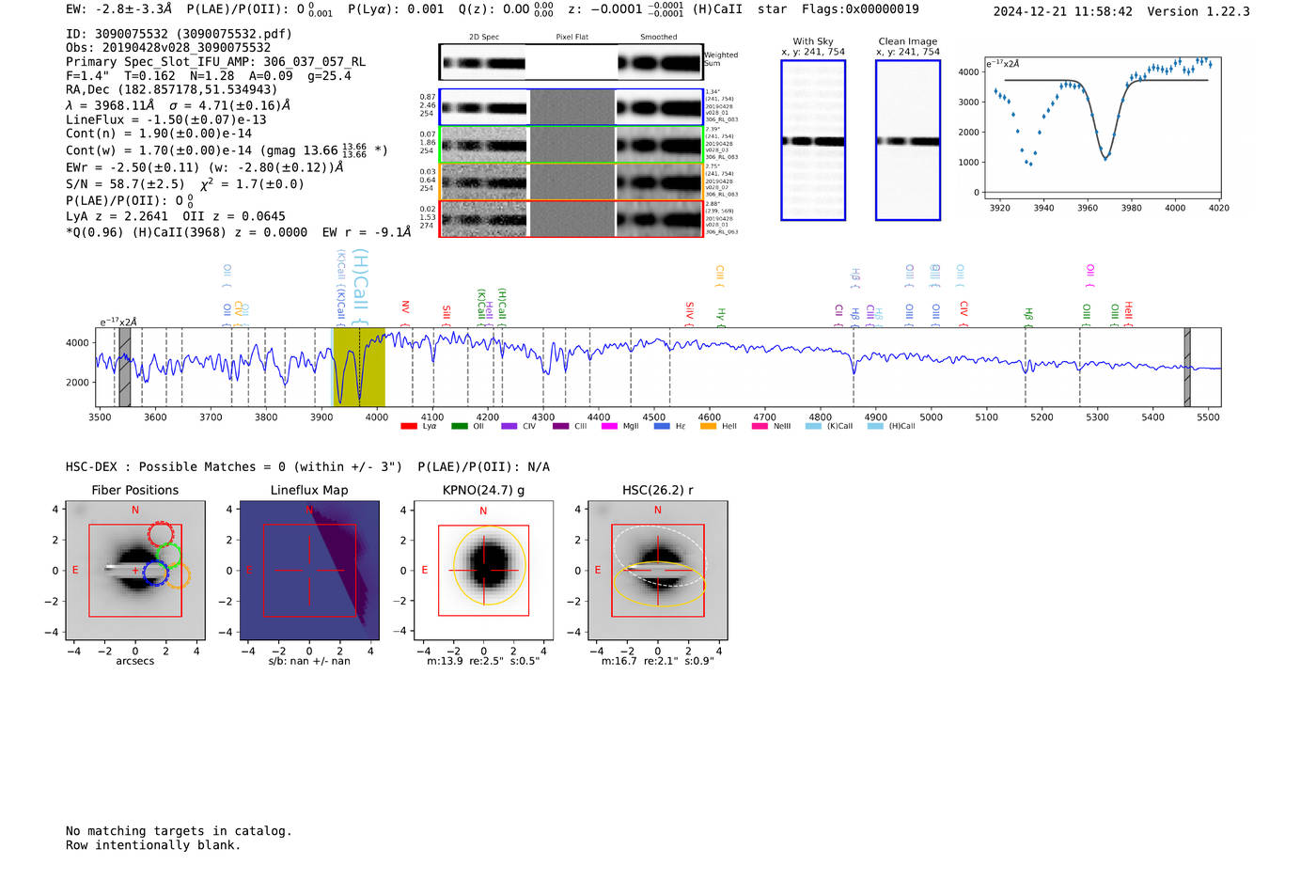
Task: Click the RA,Dec coordinates line
Action: [x=171, y=90]
